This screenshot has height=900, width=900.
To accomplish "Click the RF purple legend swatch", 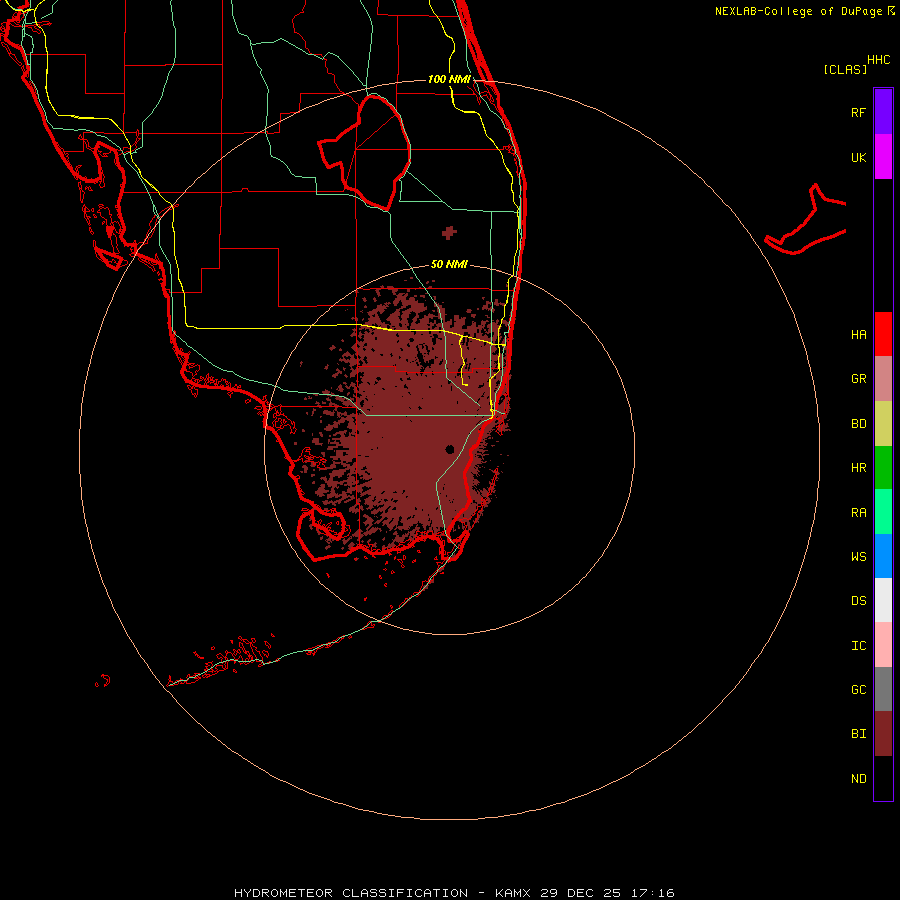I will pos(883,112).
